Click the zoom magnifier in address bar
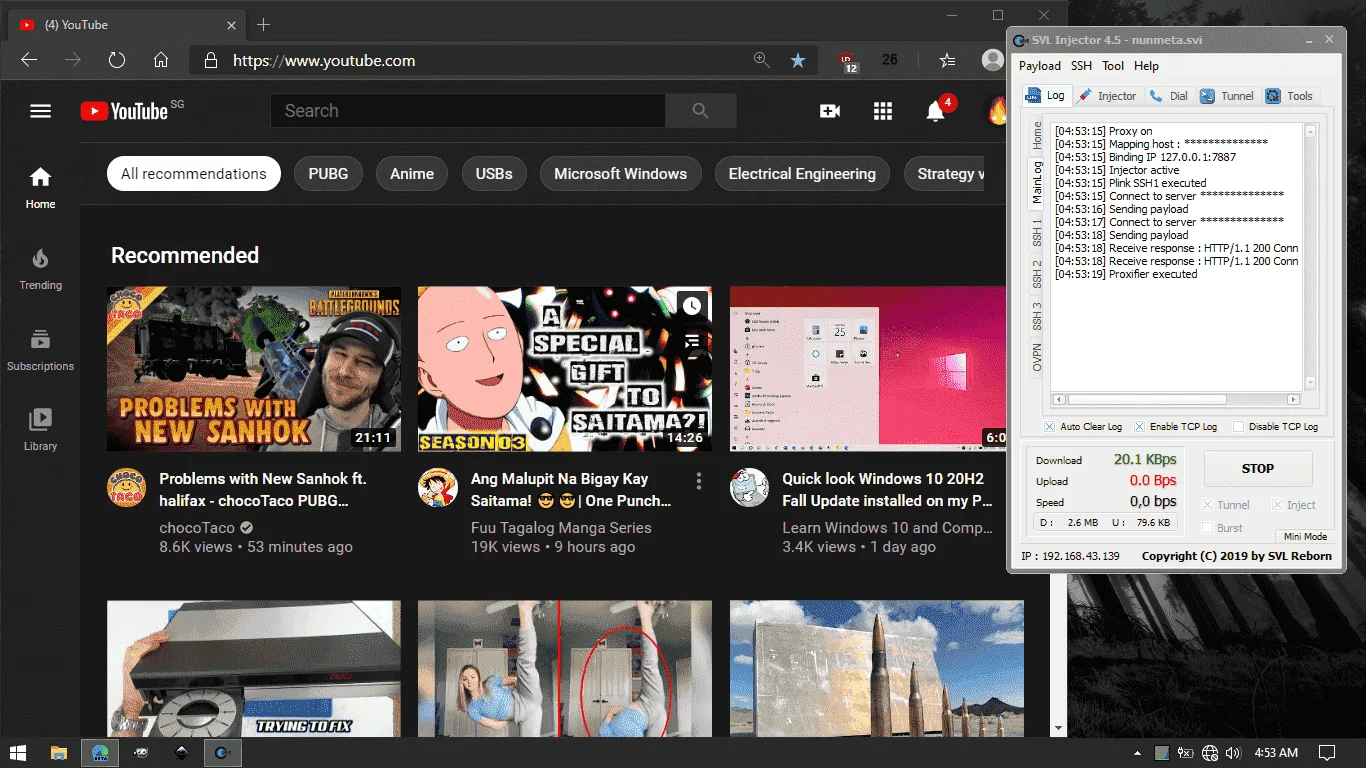The width and height of the screenshot is (1366, 768). 762,60
